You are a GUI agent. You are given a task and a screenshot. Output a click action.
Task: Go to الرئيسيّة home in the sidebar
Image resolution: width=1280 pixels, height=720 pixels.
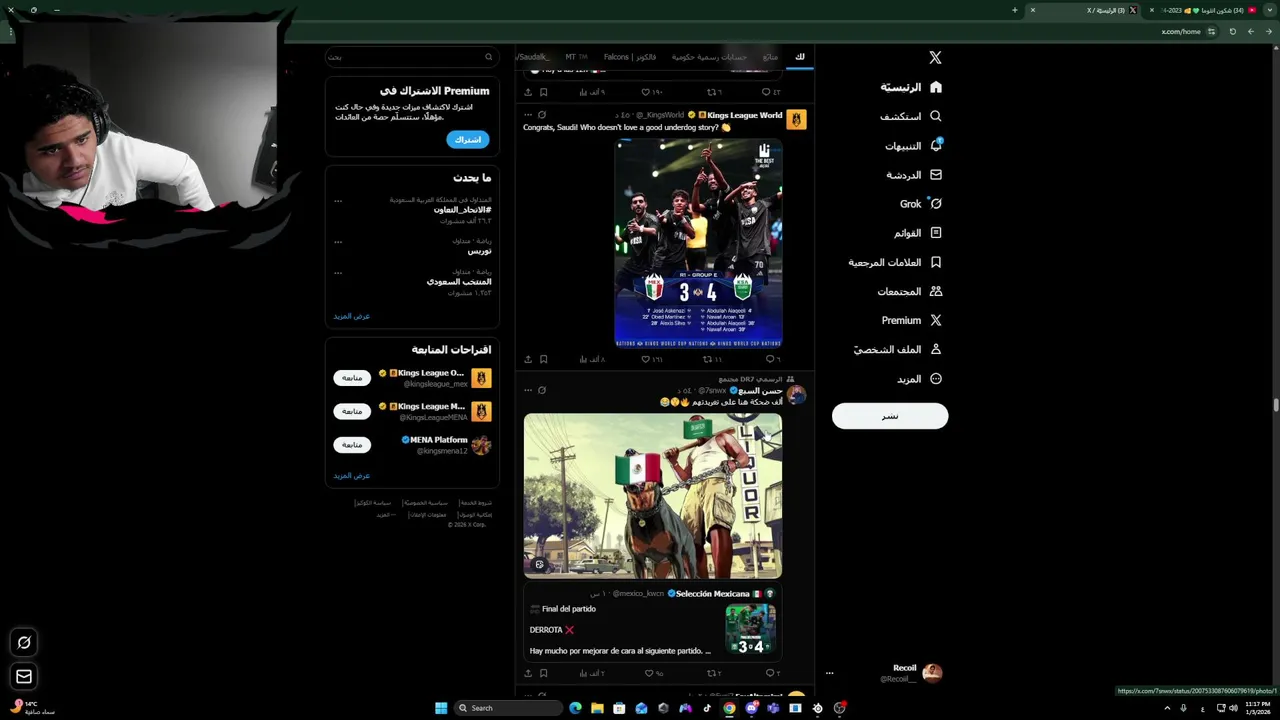(911, 87)
